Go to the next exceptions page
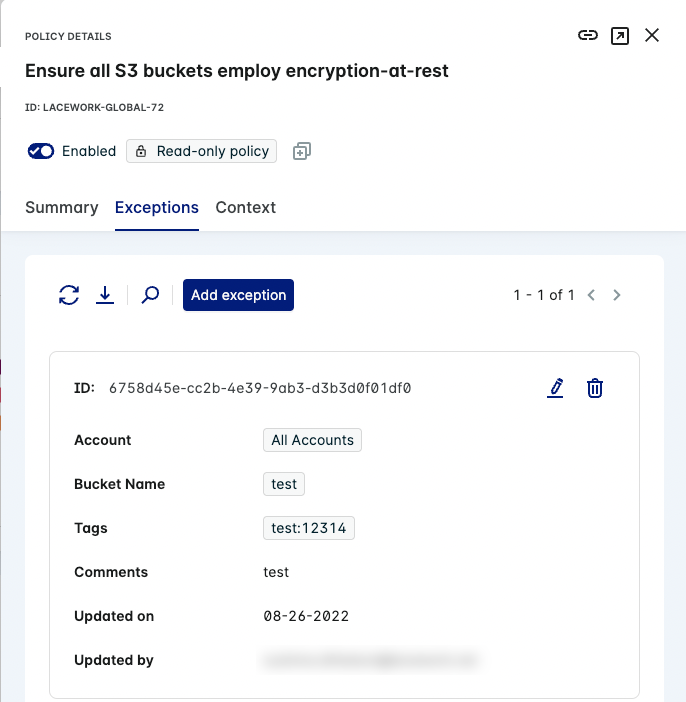The image size is (686, 702). click(x=617, y=295)
